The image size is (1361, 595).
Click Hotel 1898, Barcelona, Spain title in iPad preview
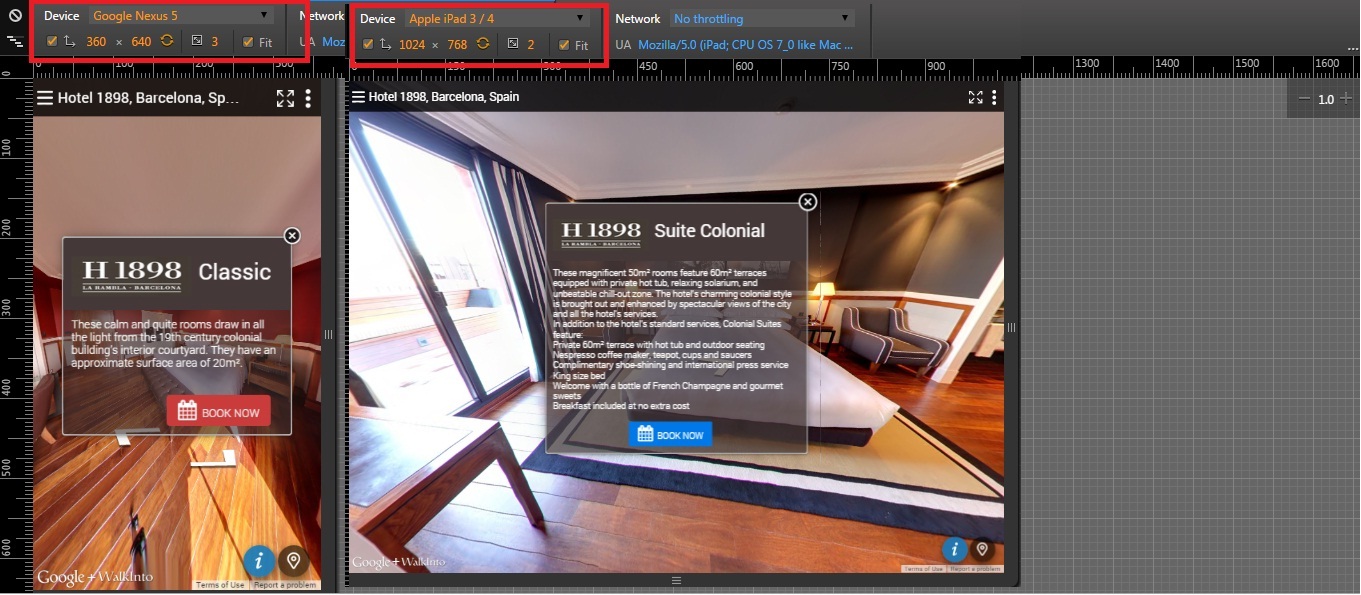point(444,97)
